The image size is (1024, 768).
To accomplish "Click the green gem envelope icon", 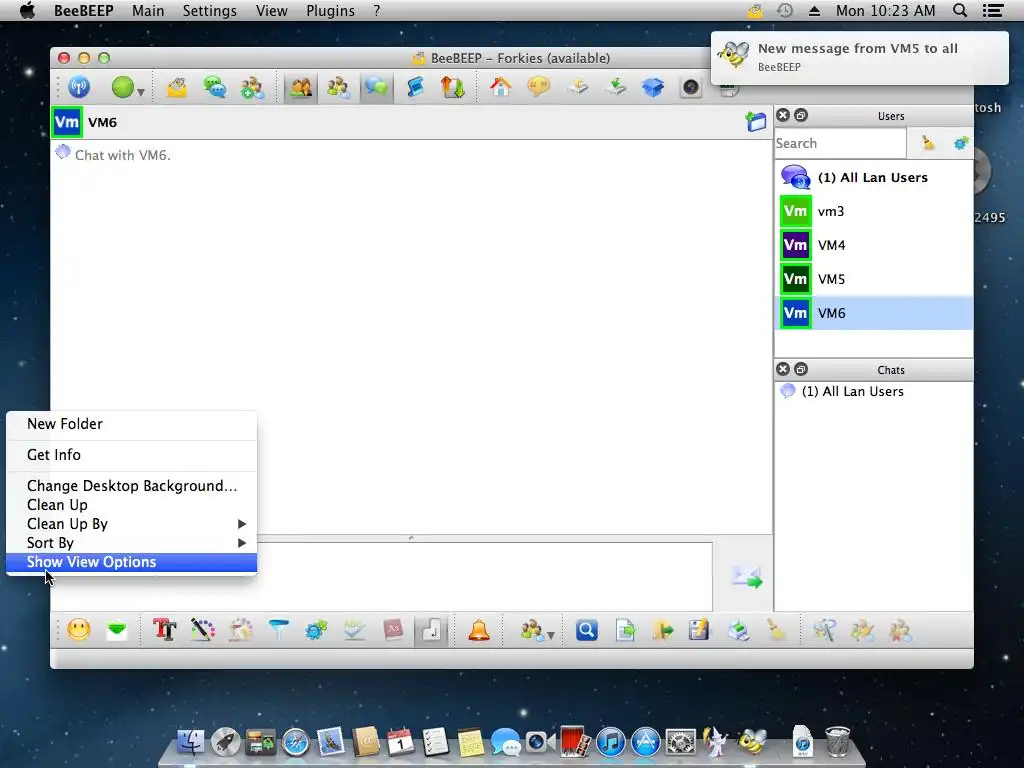I will click(117, 630).
